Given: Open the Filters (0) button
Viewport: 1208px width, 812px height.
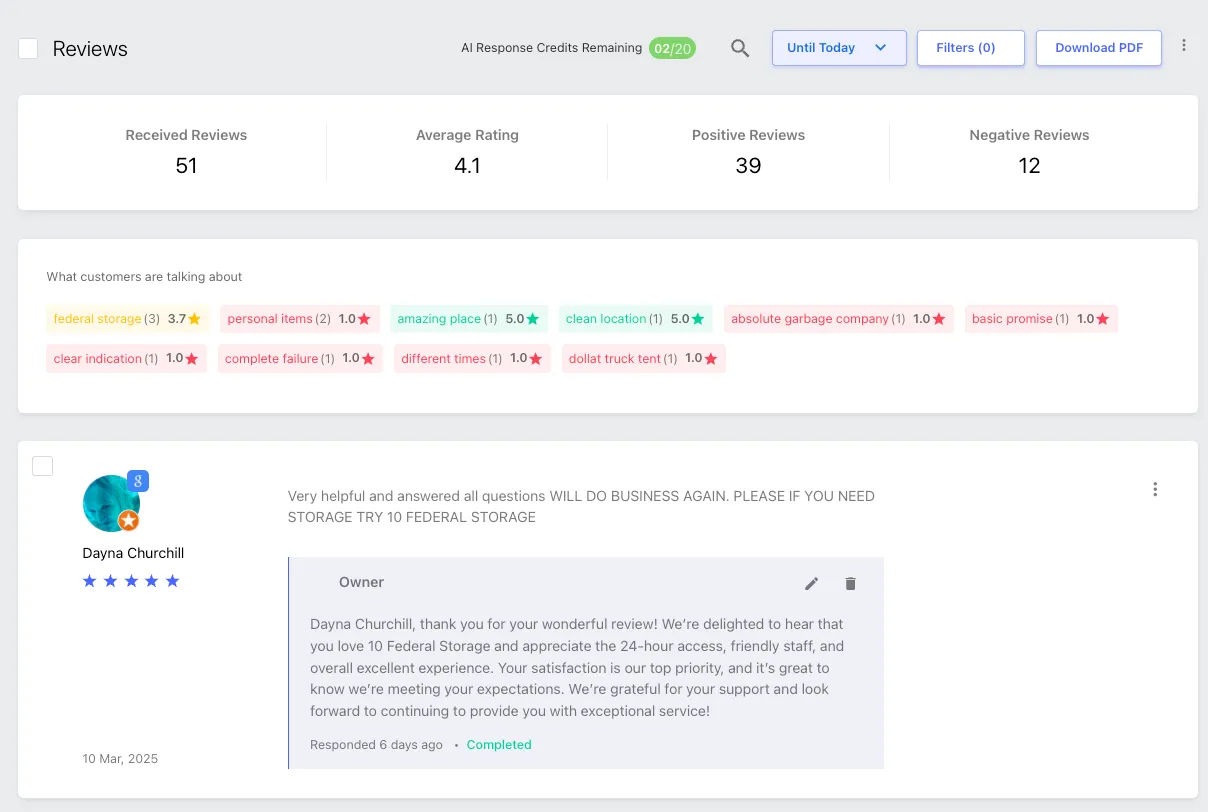Looking at the screenshot, I should click(x=971, y=48).
